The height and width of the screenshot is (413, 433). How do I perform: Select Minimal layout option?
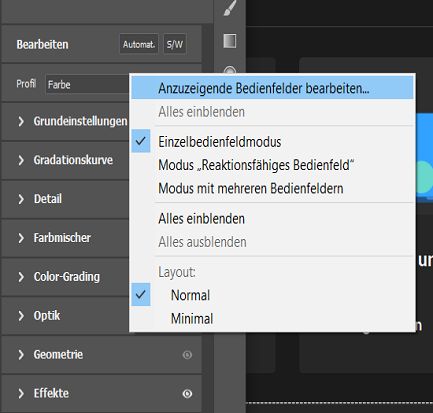pyautogui.click(x=272, y=318)
